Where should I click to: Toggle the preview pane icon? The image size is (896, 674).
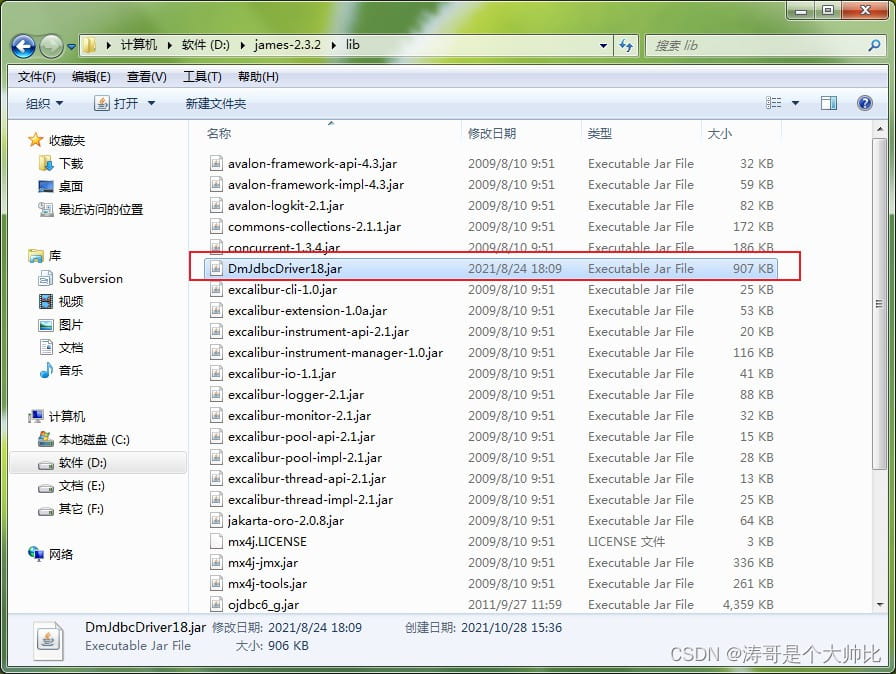[x=829, y=103]
